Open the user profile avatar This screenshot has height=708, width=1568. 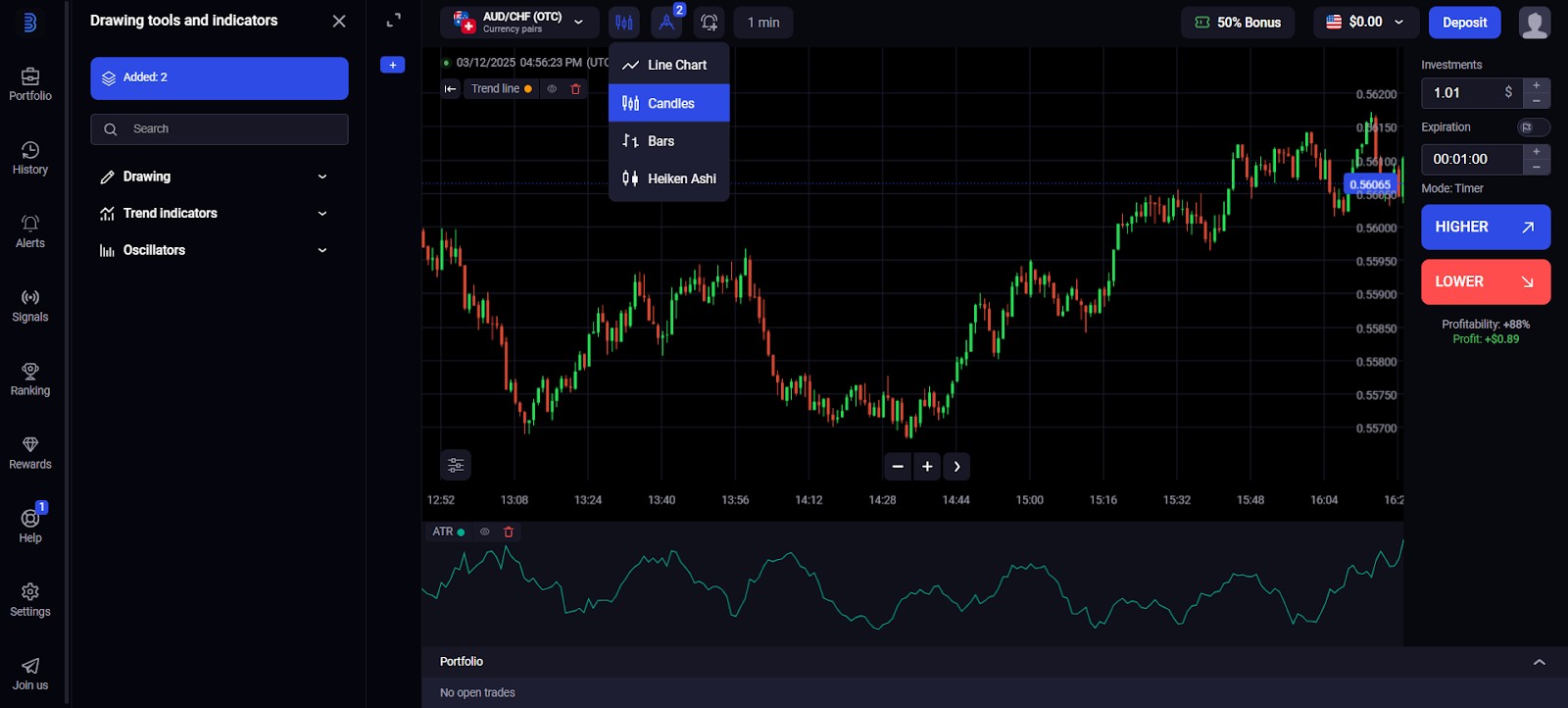(1535, 22)
